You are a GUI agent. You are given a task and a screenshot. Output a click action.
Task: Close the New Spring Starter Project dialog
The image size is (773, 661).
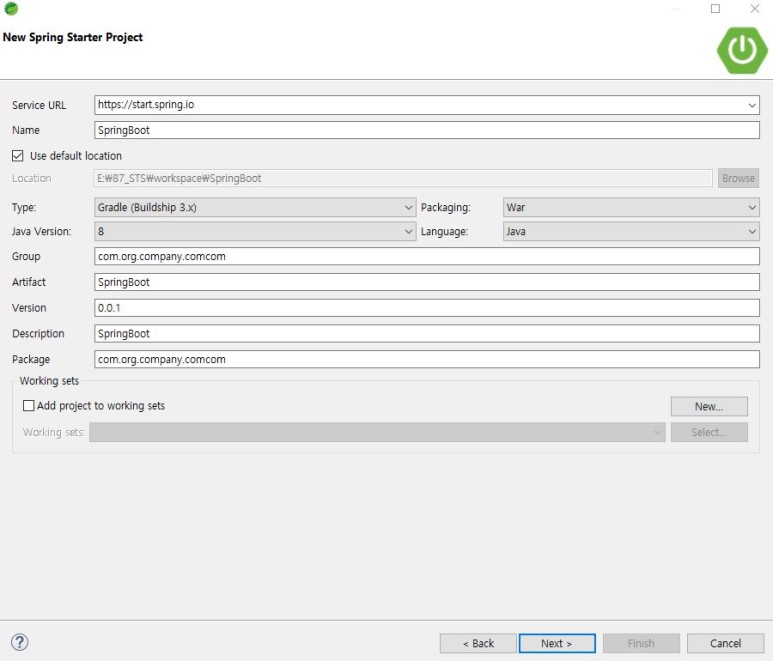pyautogui.click(x=754, y=8)
